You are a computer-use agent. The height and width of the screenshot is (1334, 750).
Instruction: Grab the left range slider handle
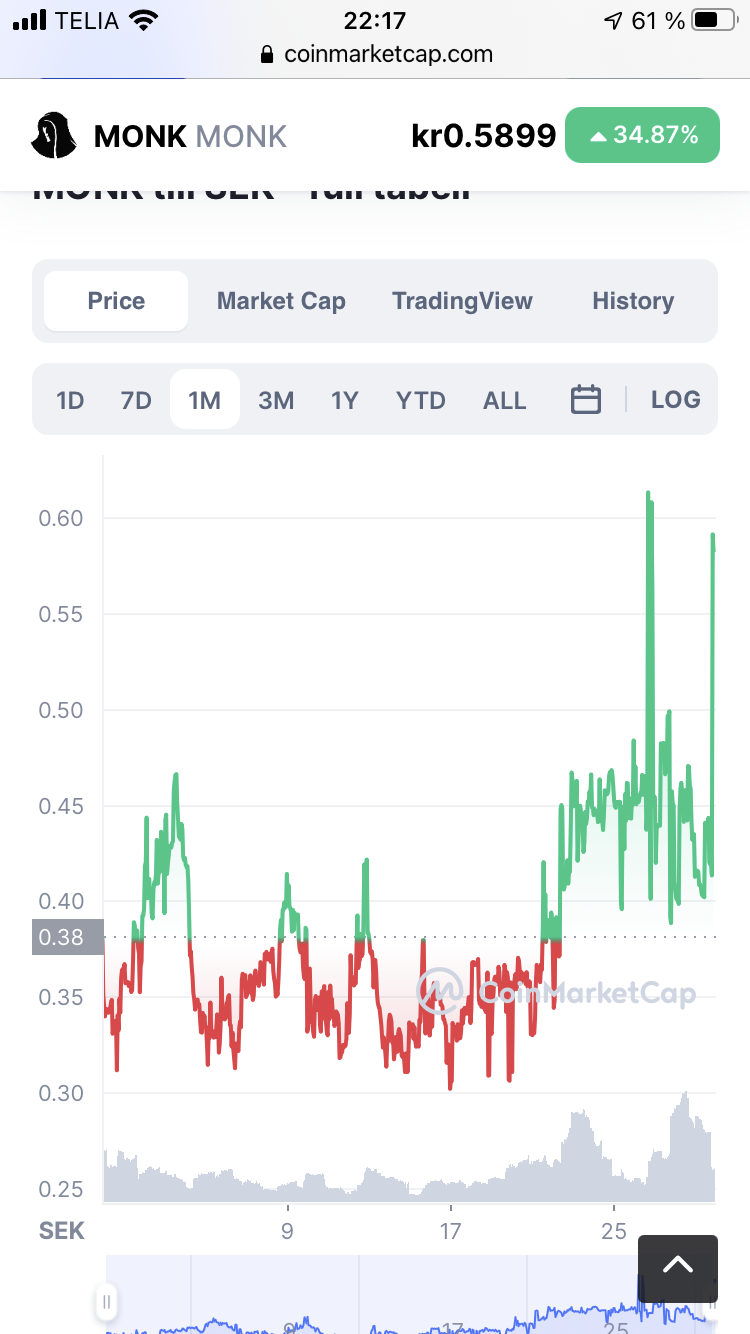pos(106,1302)
